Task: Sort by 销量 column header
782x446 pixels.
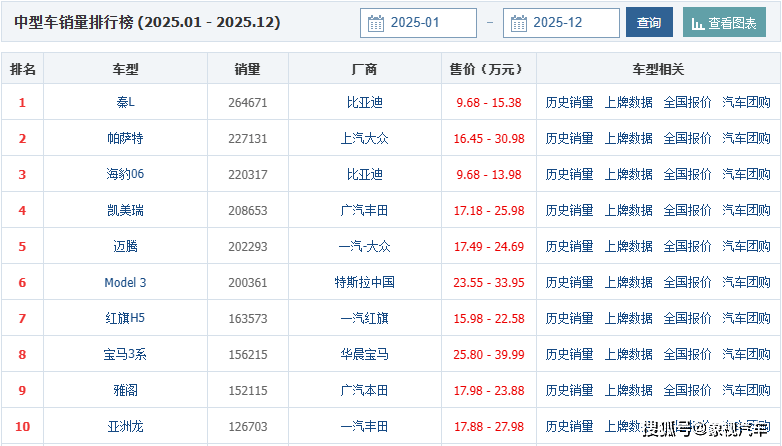Action: tap(247, 69)
